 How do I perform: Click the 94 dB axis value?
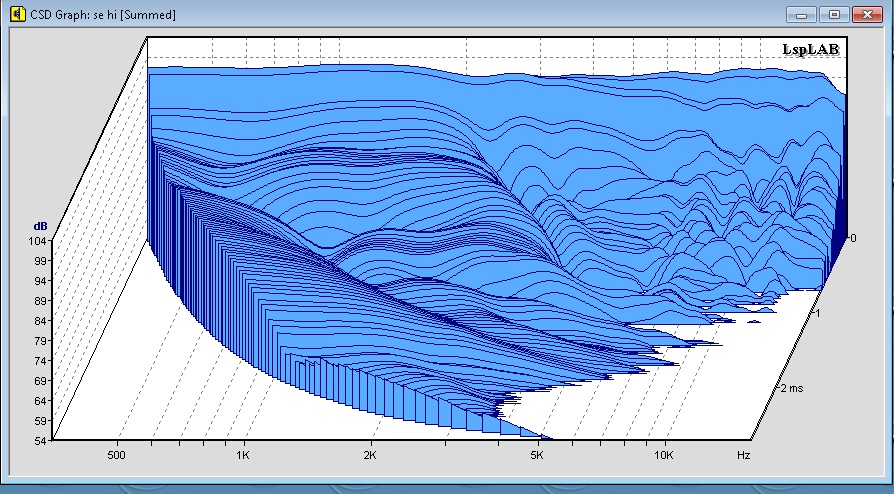[x=39, y=281]
